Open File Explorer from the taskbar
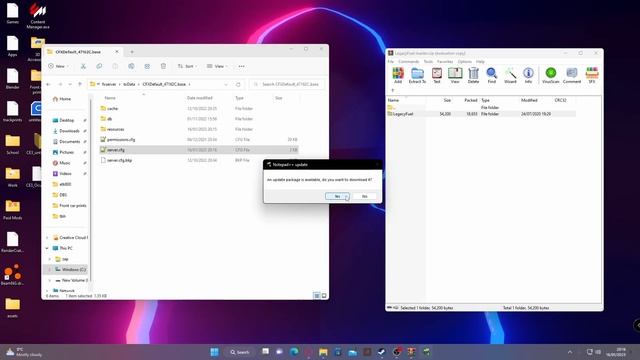The width and height of the screenshot is (640, 360). coord(323,352)
